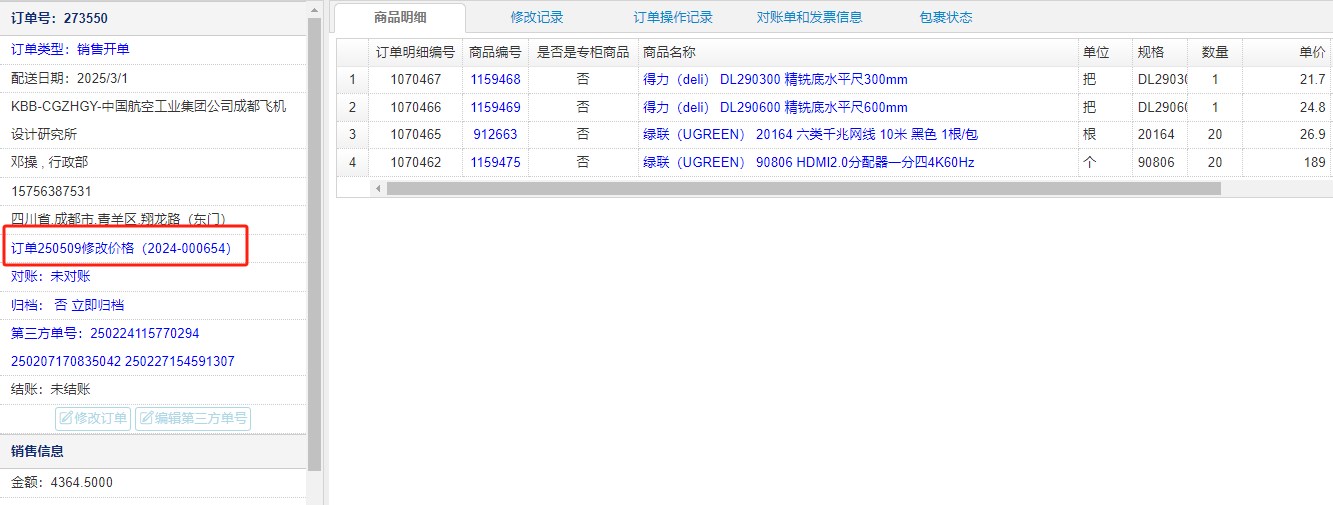Click the table scrollbar left arrow
This screenshot has height=505, width=1333.
coord(378,188)
